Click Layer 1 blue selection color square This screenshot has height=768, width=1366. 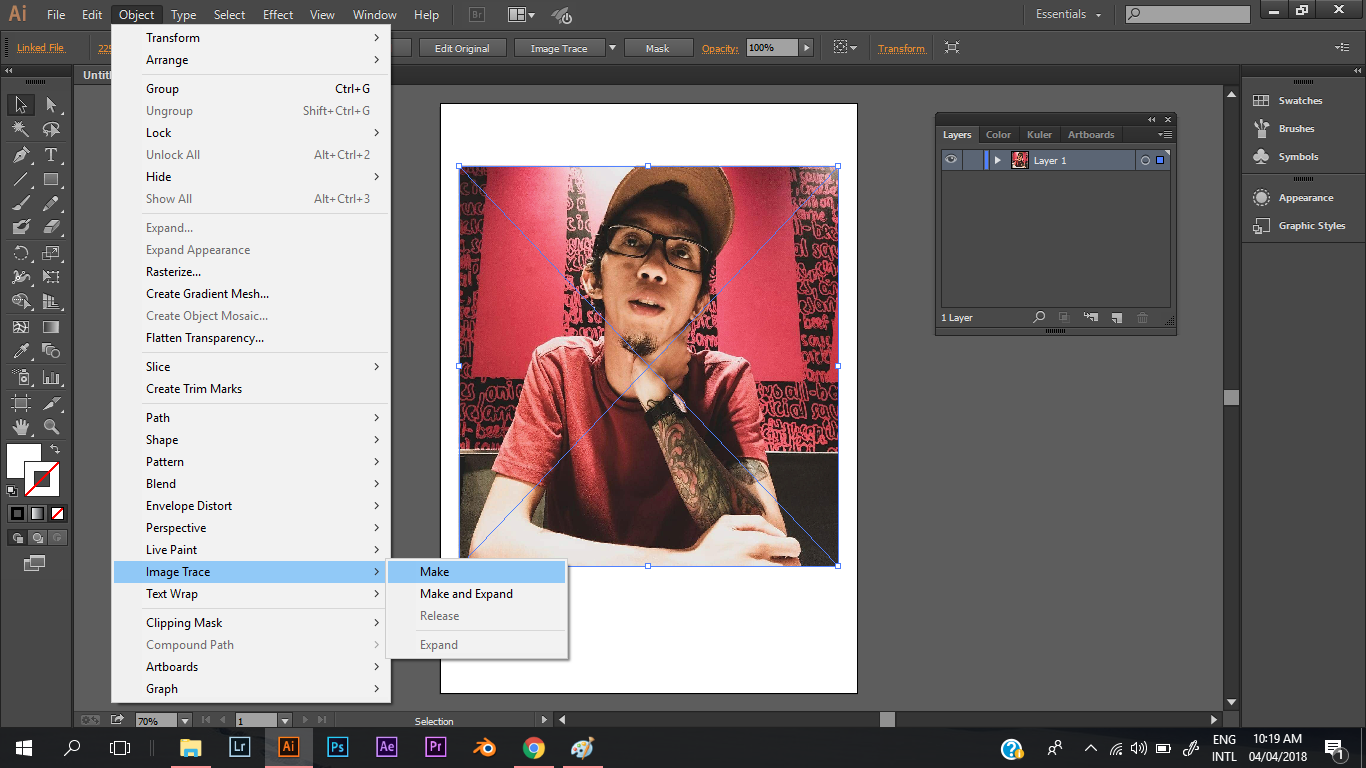1160,160
